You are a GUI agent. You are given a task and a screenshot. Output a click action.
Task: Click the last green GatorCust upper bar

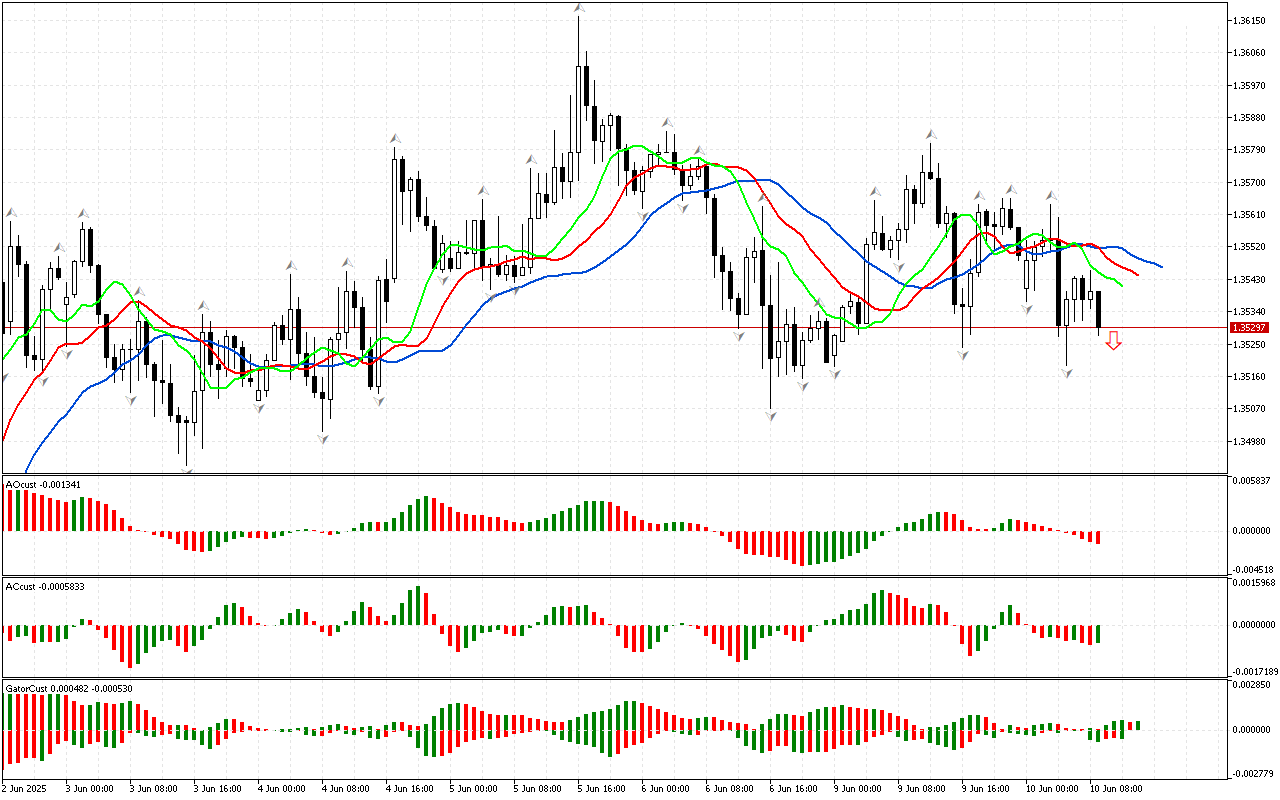click(x=1137, y=725)
